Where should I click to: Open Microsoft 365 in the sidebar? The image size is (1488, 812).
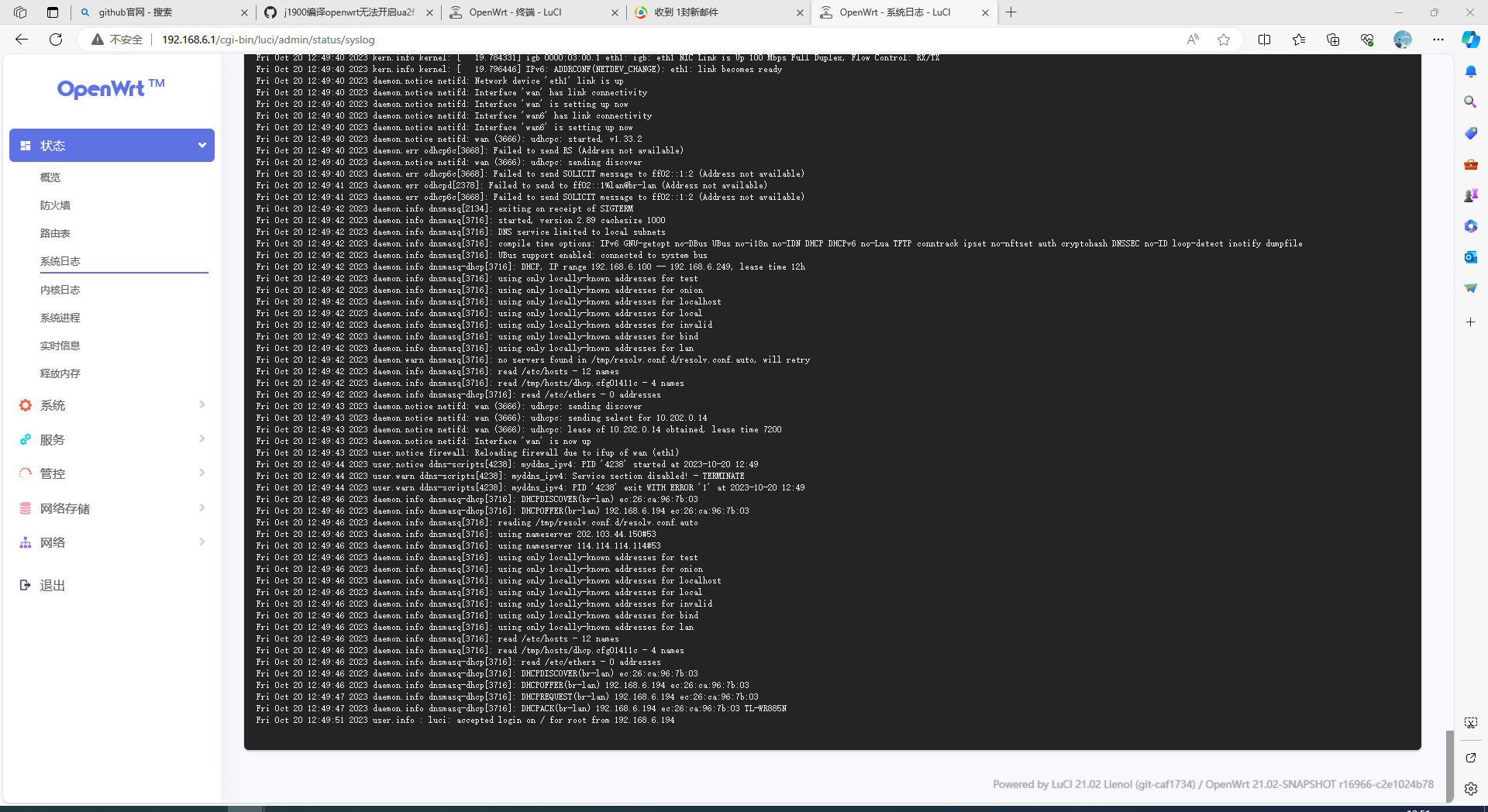coord(1470,226)
